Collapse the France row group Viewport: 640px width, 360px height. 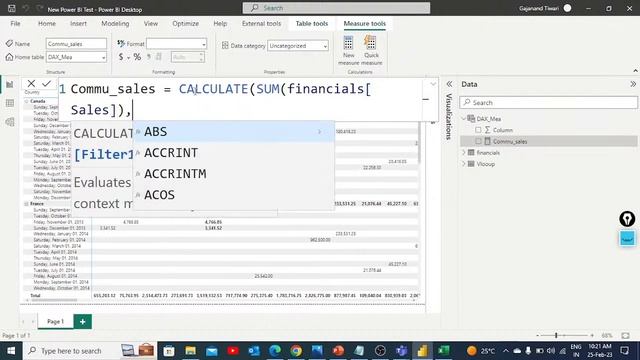click(x=26, y=204)
